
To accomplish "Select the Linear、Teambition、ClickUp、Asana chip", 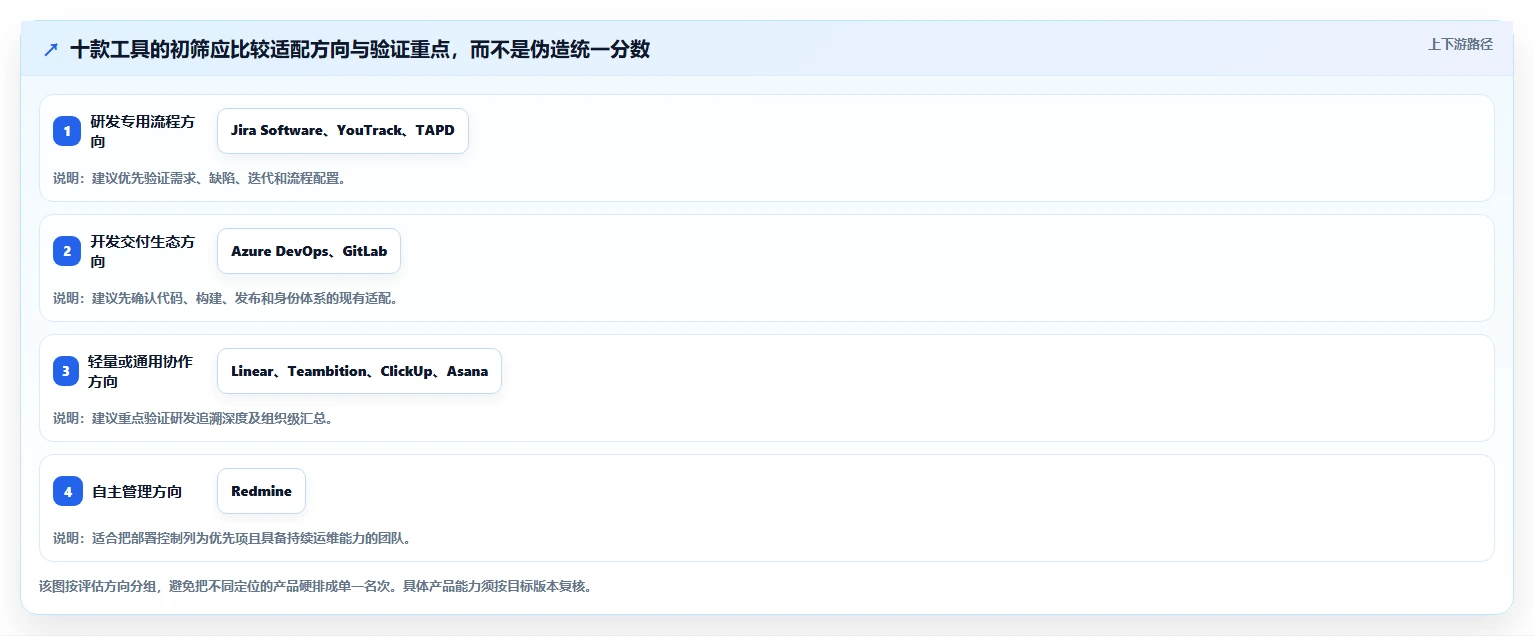I will click(x=359, y=371).
